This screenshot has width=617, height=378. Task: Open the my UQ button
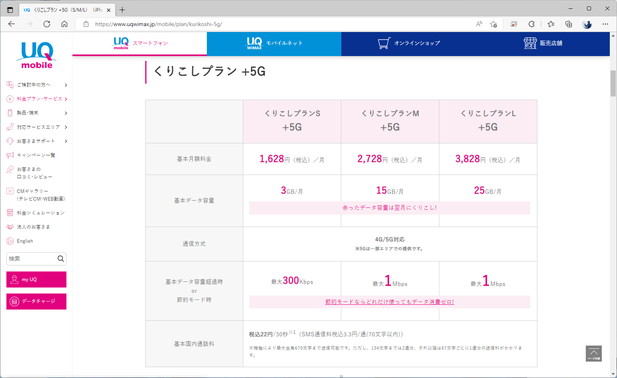36,279
